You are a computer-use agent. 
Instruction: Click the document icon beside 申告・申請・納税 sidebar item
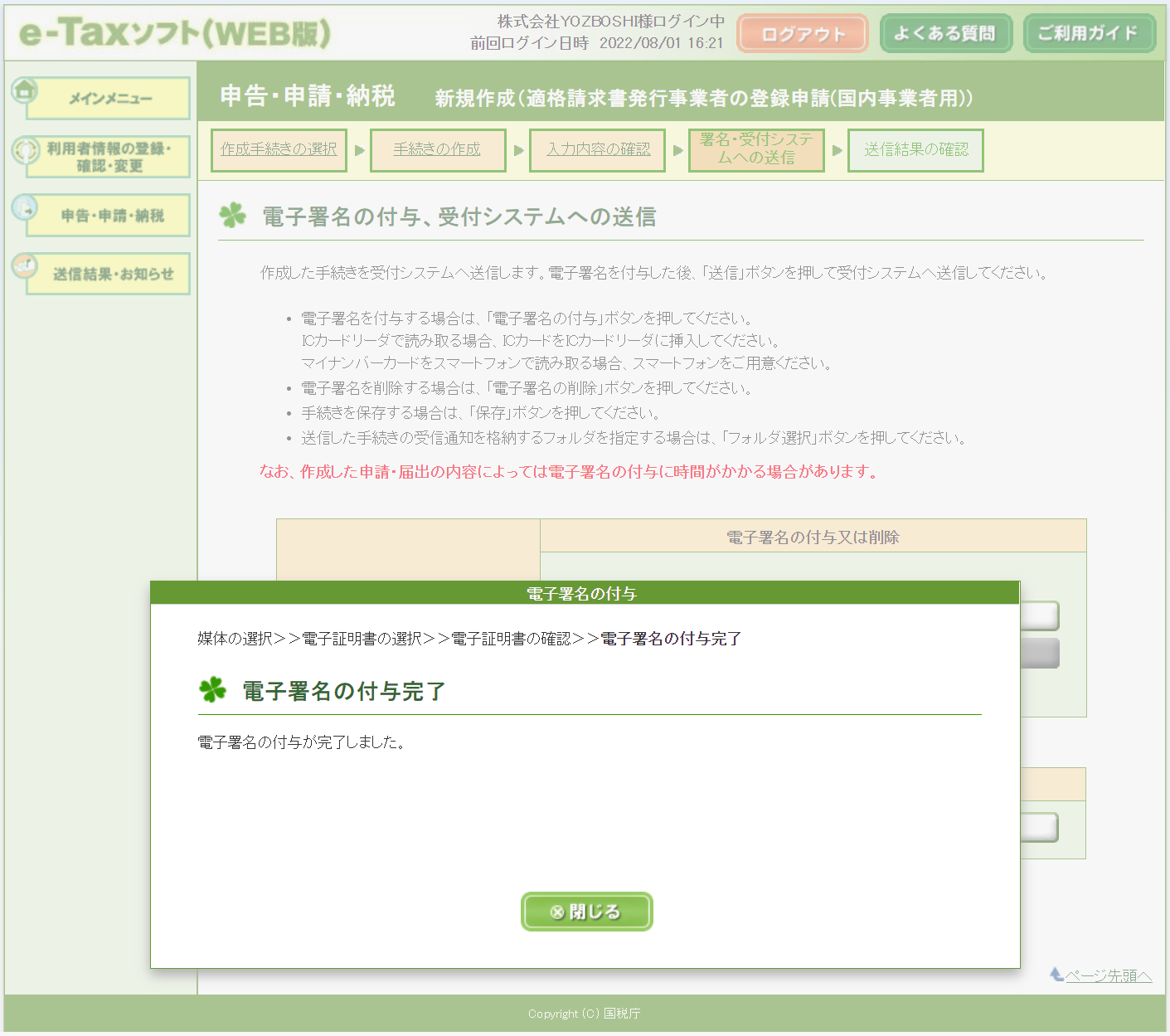25,207
